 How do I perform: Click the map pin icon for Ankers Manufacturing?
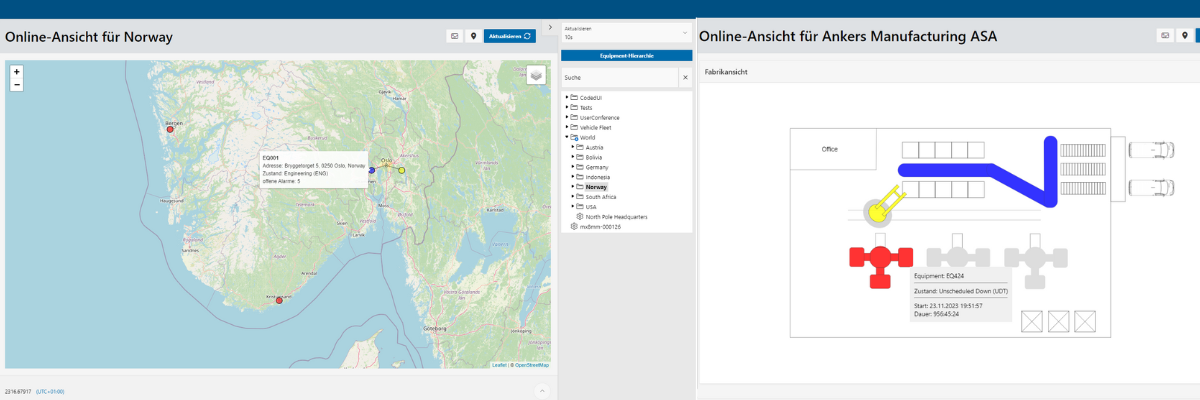(x=1184, y=36)
